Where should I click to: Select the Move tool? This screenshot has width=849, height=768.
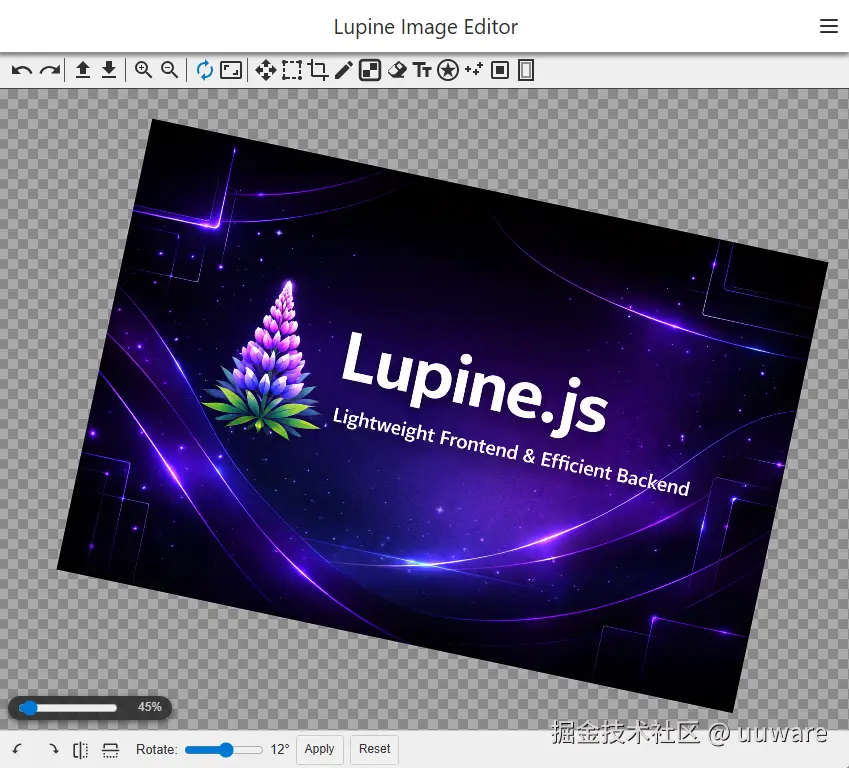[265, 70]
